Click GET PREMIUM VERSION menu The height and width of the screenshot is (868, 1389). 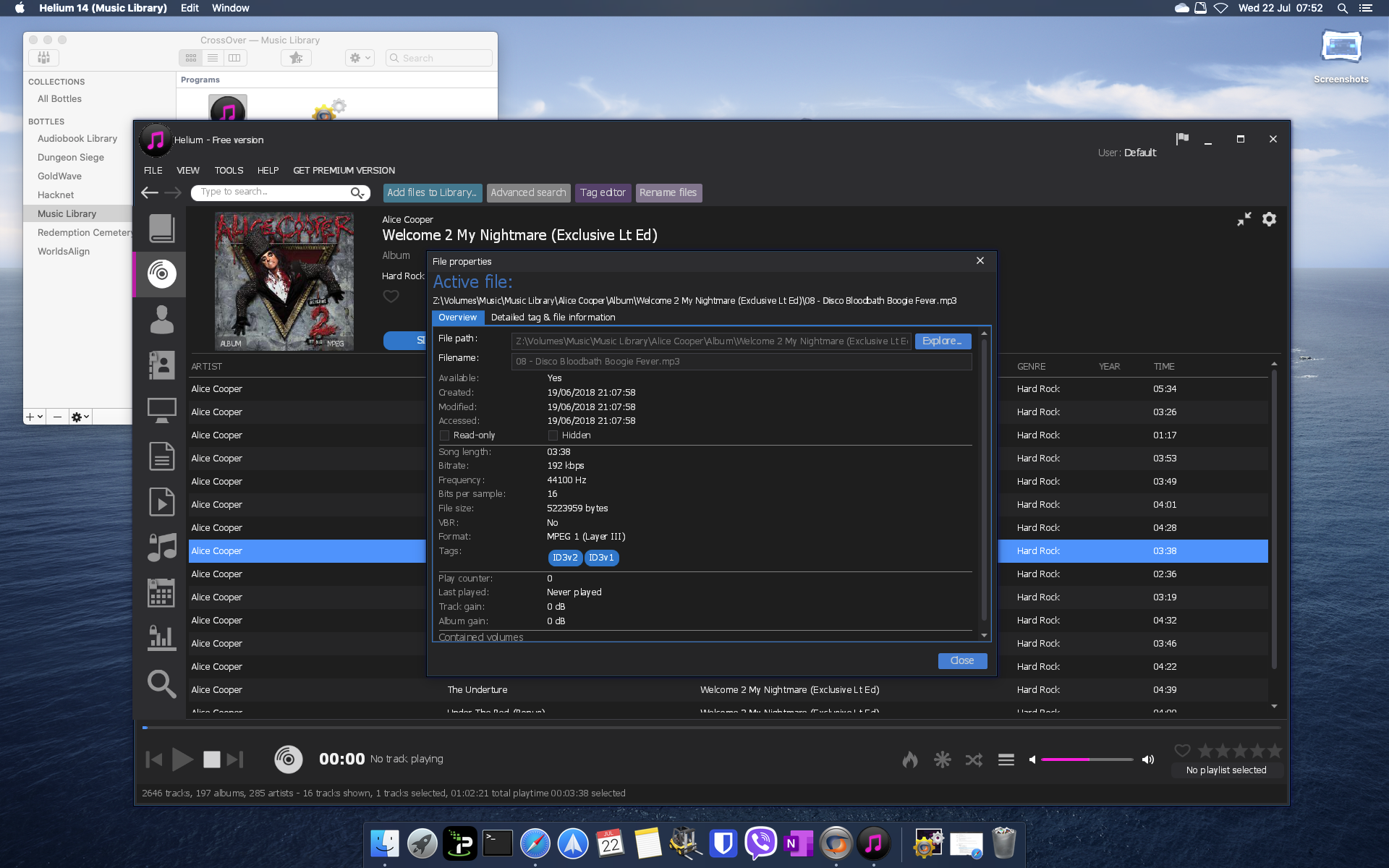pos(344,171)
